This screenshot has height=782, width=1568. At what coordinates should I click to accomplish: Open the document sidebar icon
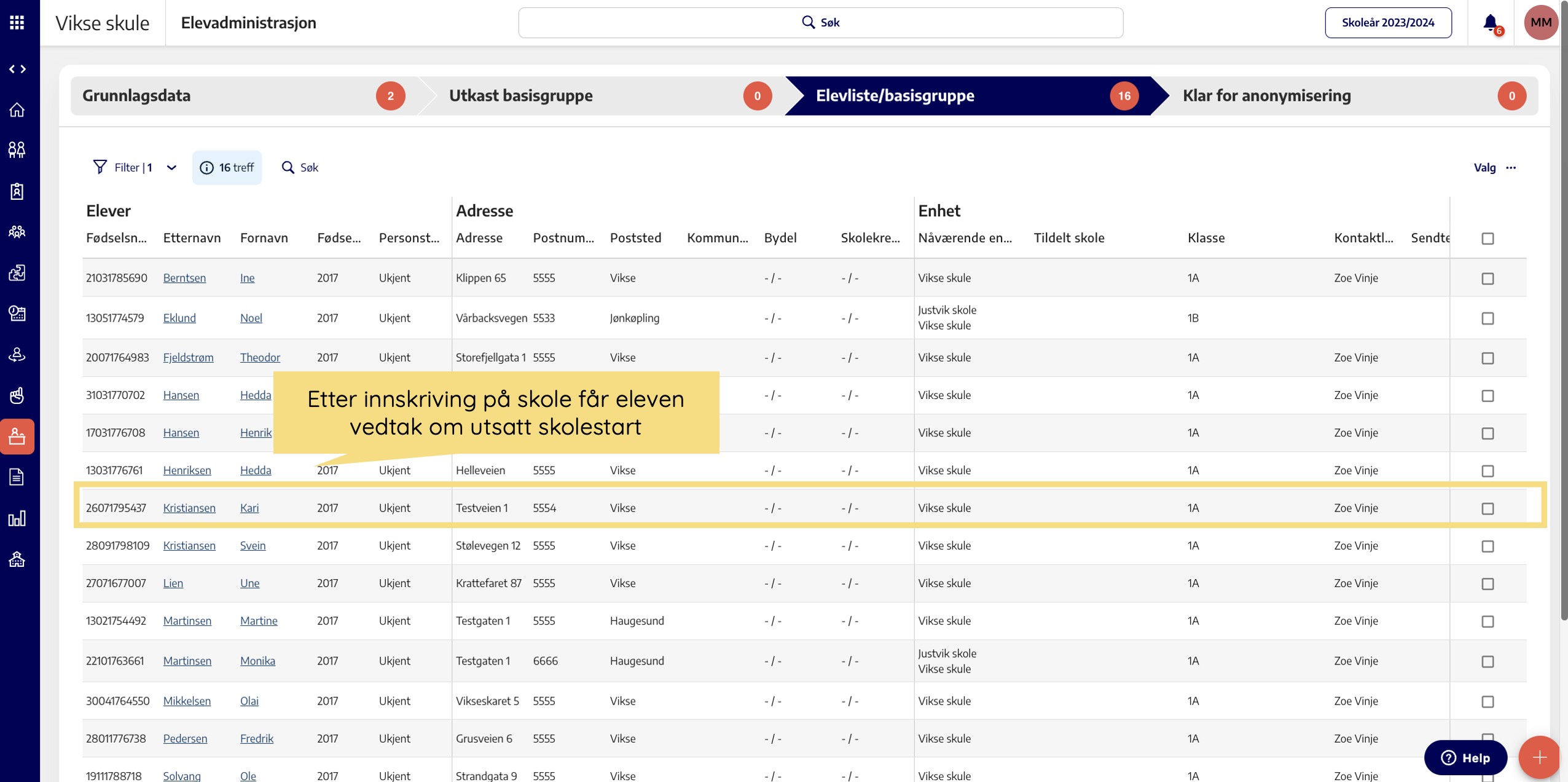17,477
